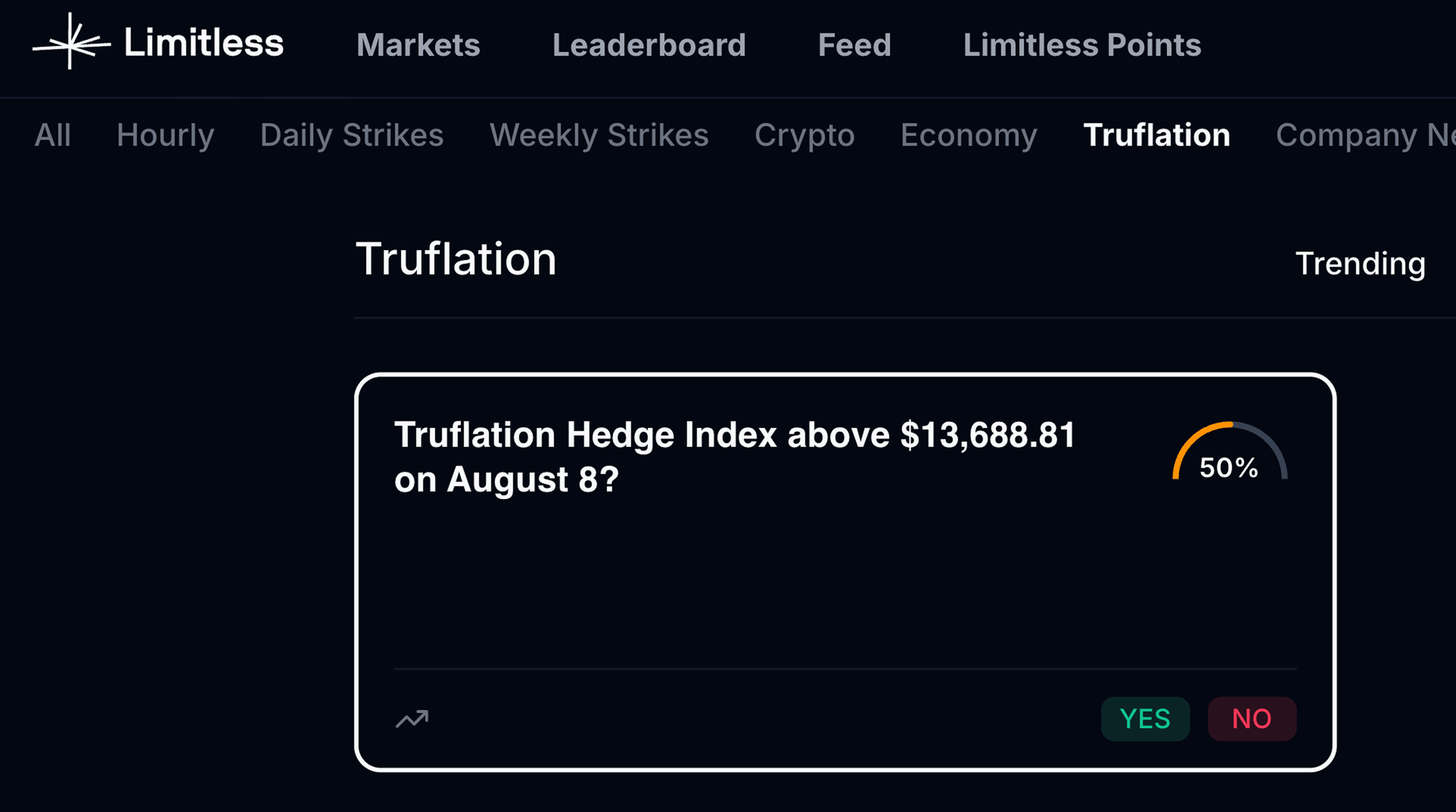Select the Economy tab

tap(968, 135)
